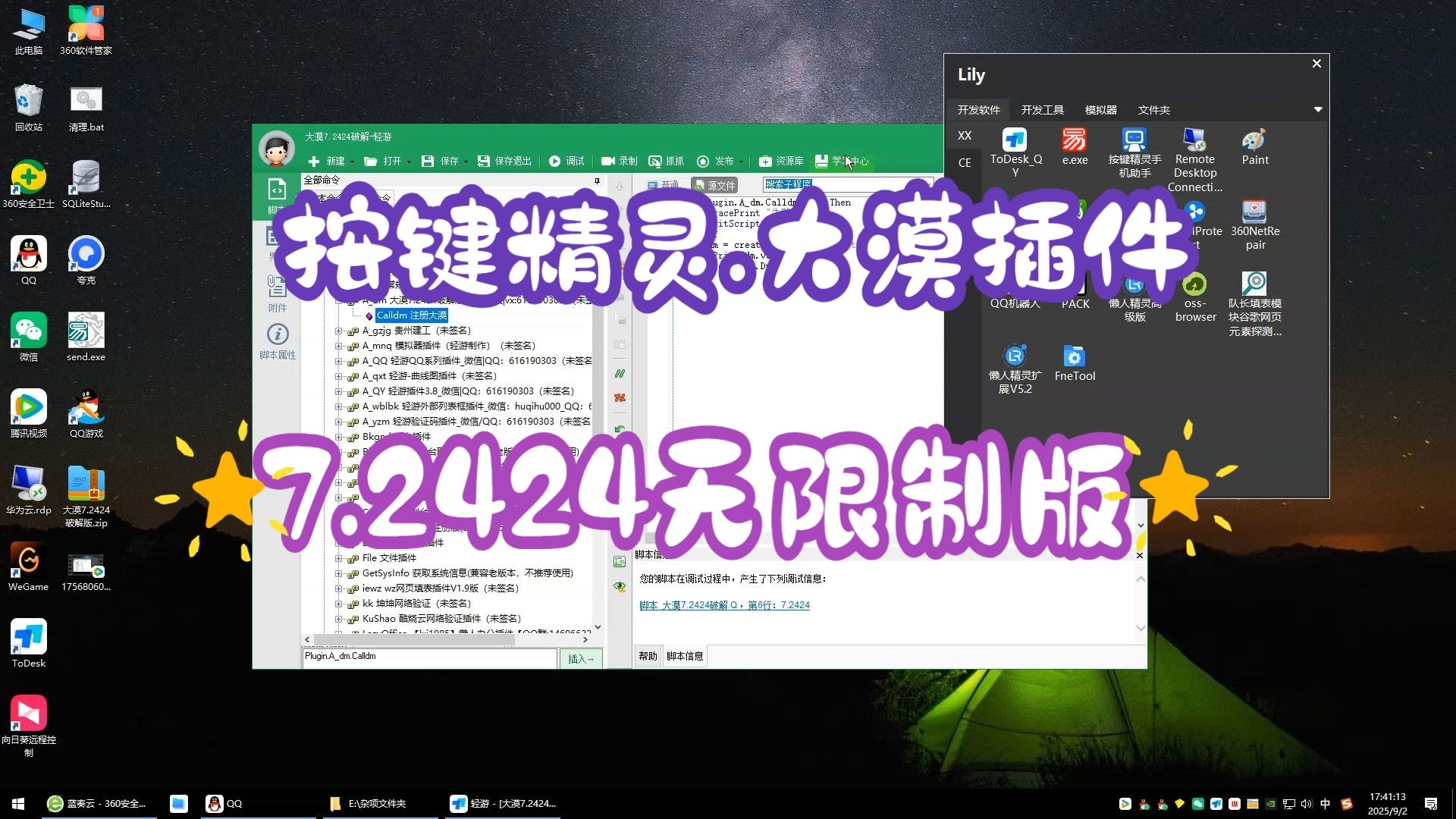Open the WeGame desktop shortcut
Image resolution: width=1456 pixels, height=819 pixels.
point(28,566)
